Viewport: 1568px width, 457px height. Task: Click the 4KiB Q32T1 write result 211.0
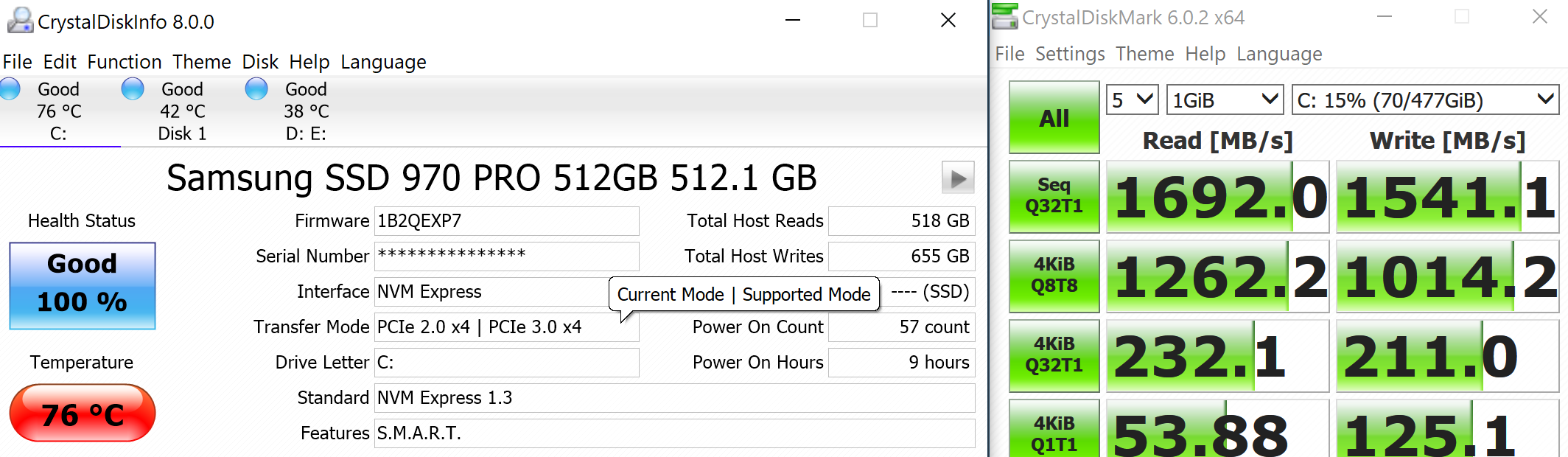click(1447, 356)
